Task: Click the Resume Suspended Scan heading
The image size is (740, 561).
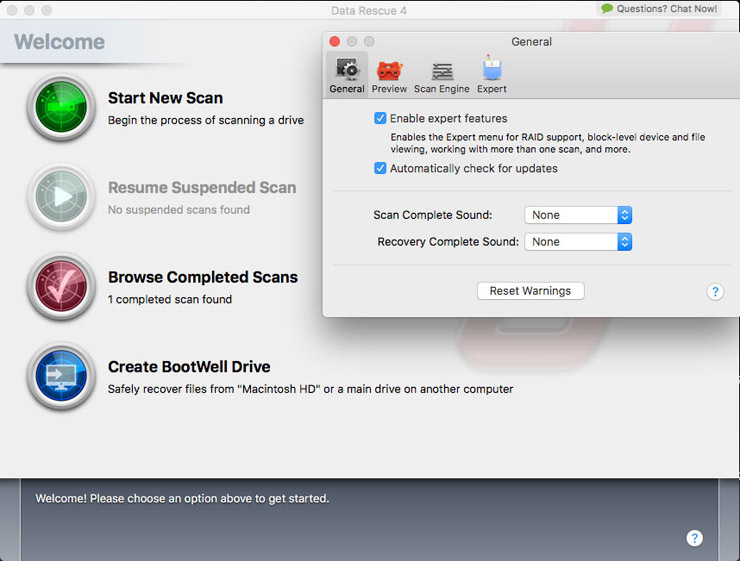Action: (x=202, y=187)
